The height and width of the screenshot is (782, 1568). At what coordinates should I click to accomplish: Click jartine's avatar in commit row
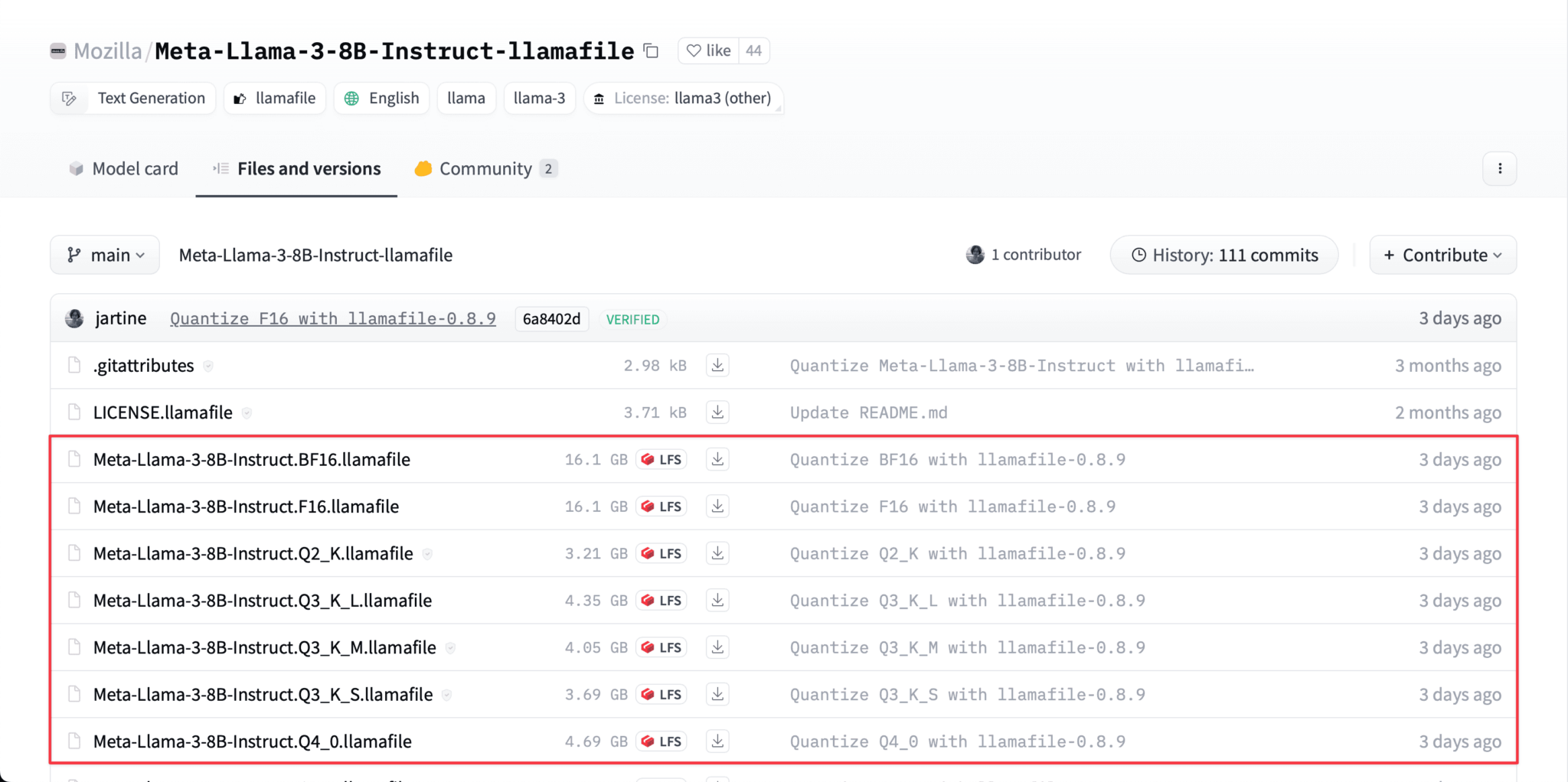tap(75, 319)
